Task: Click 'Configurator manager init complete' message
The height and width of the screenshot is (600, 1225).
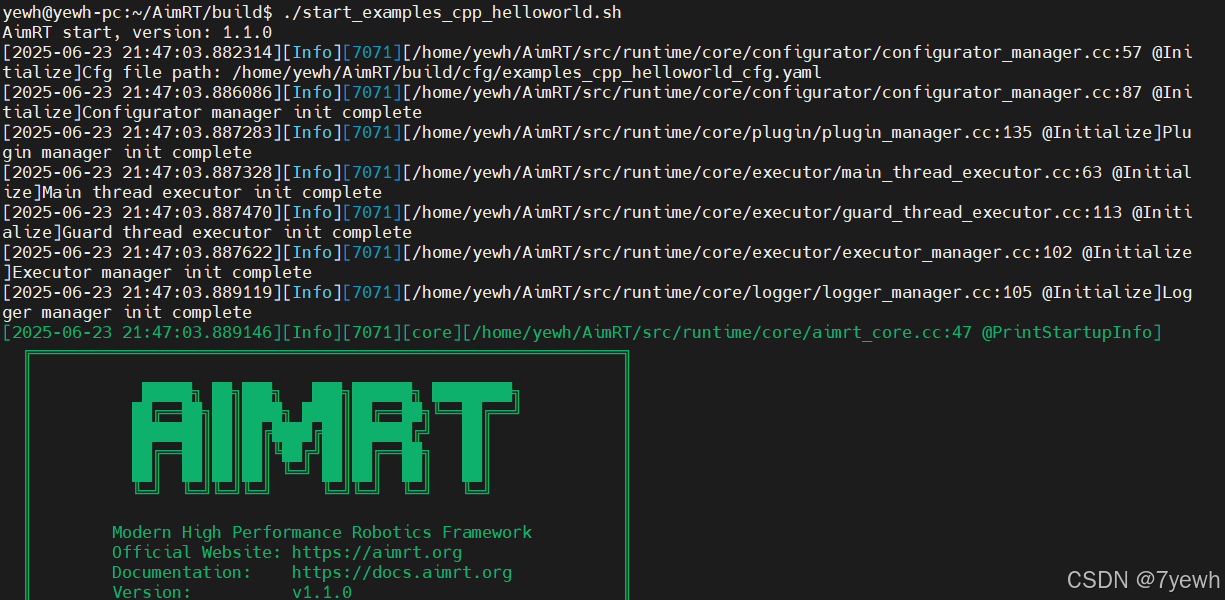Action: tap(252, 112)
